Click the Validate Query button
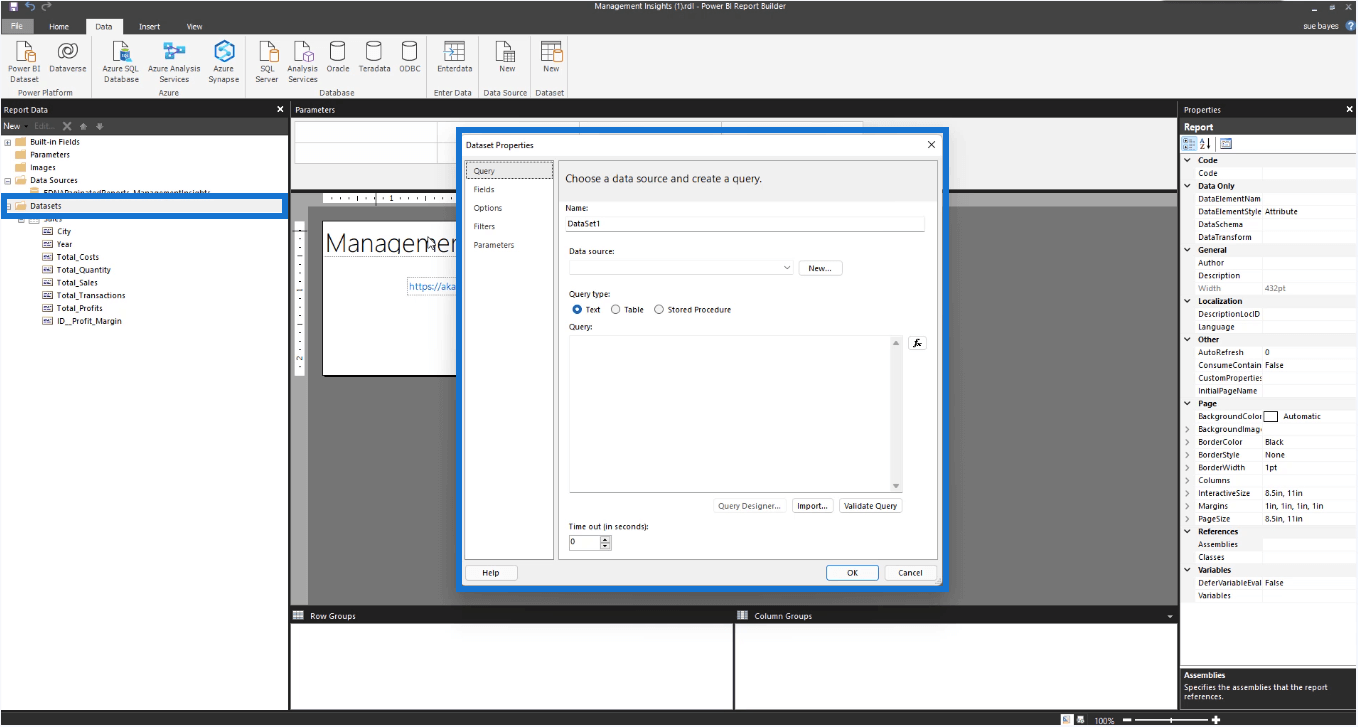 871,506
